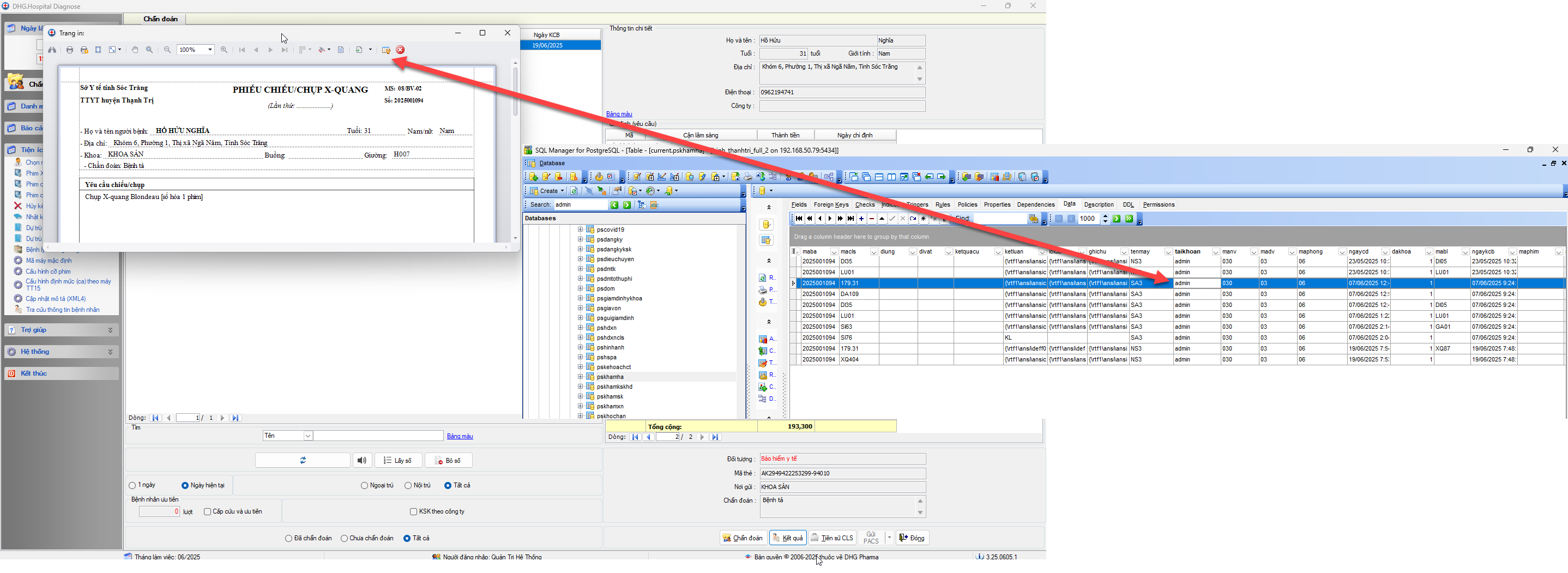The height and width of the screenshot is (573, 1568).
Task: Click the watermark icon in print preview toolbar
Action: pyautogui.click(x=341, y=50)
